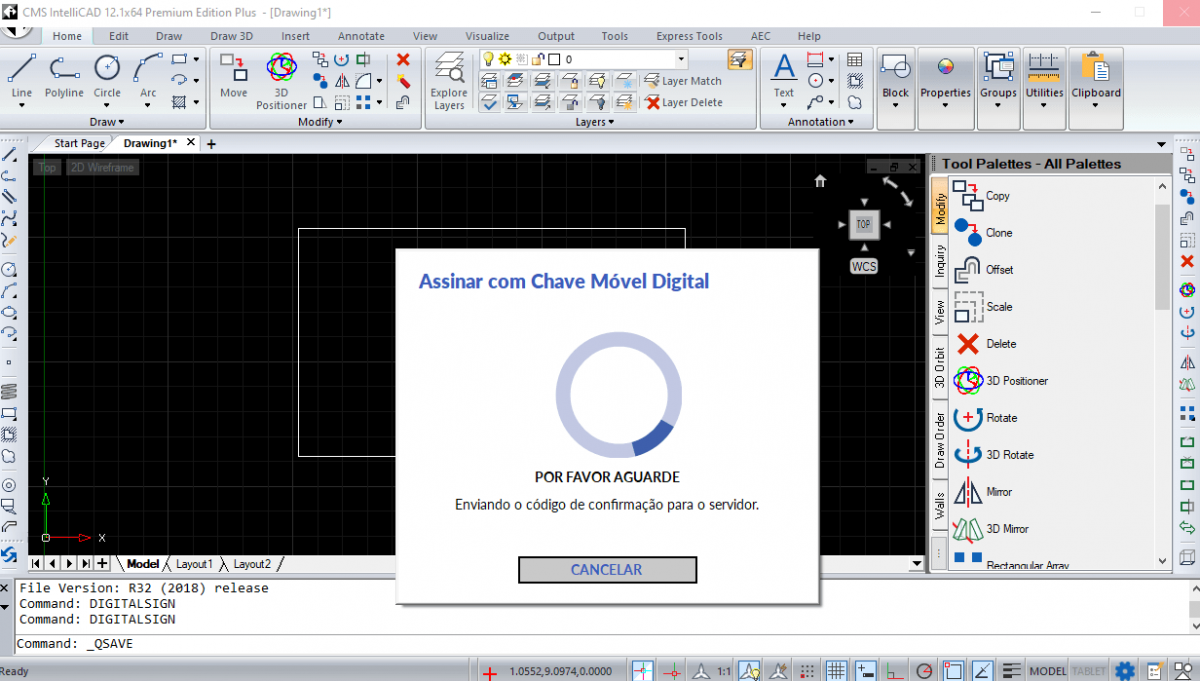Switch to the Layout1 tab
Image resolution: width=1200 pixels, height=681 pixels.
(x=194, y=564)
